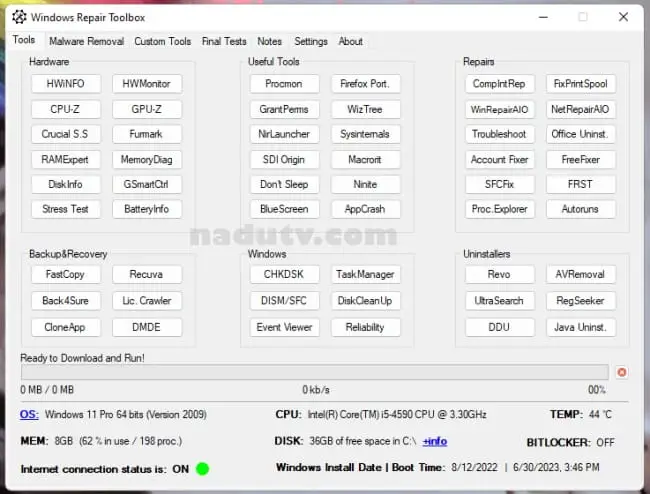Open TaskManager
Screen dimensions: 650x494
point(365,274)
